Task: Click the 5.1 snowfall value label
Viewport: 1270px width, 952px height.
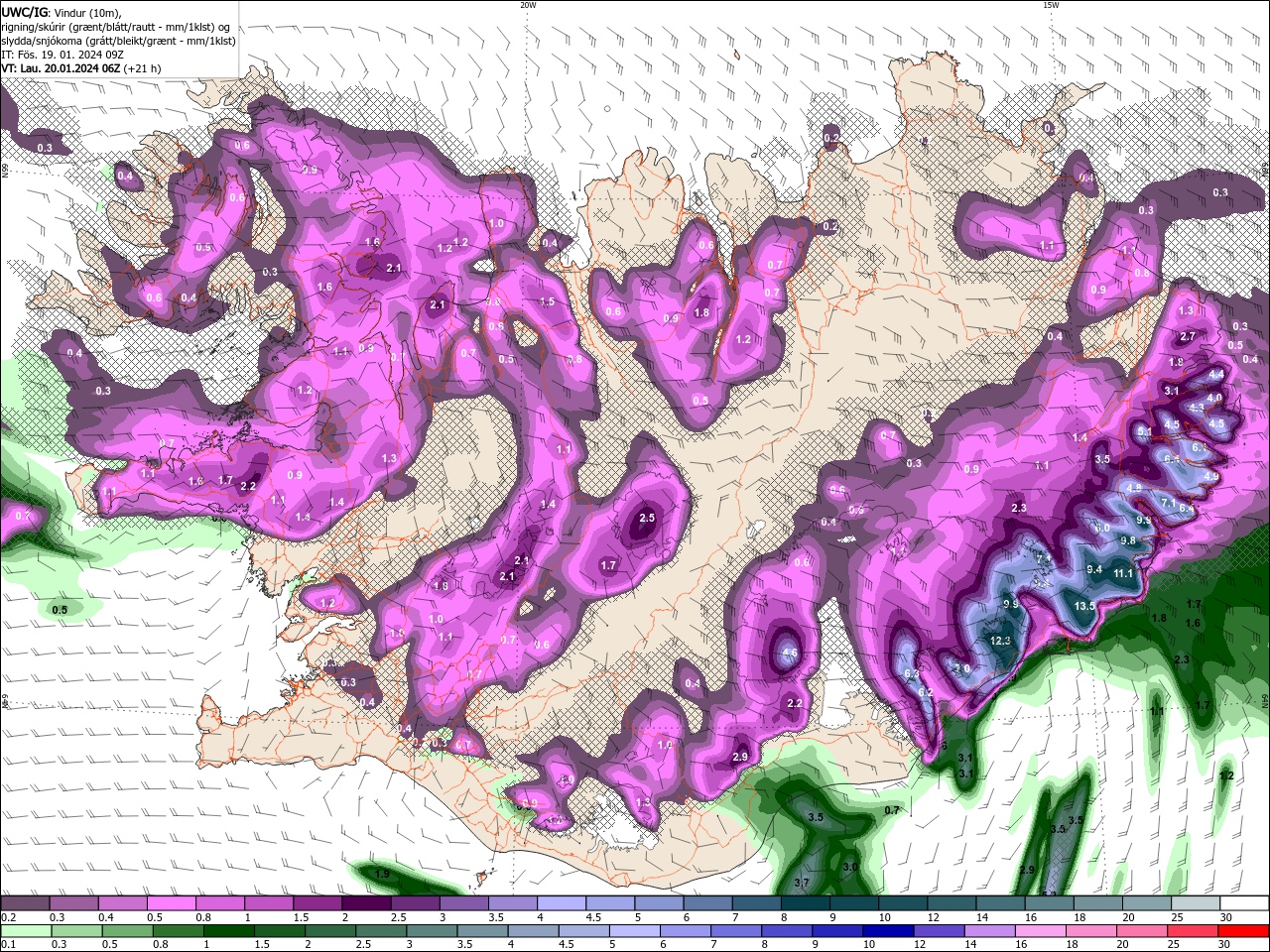Action: (1144, 432)
